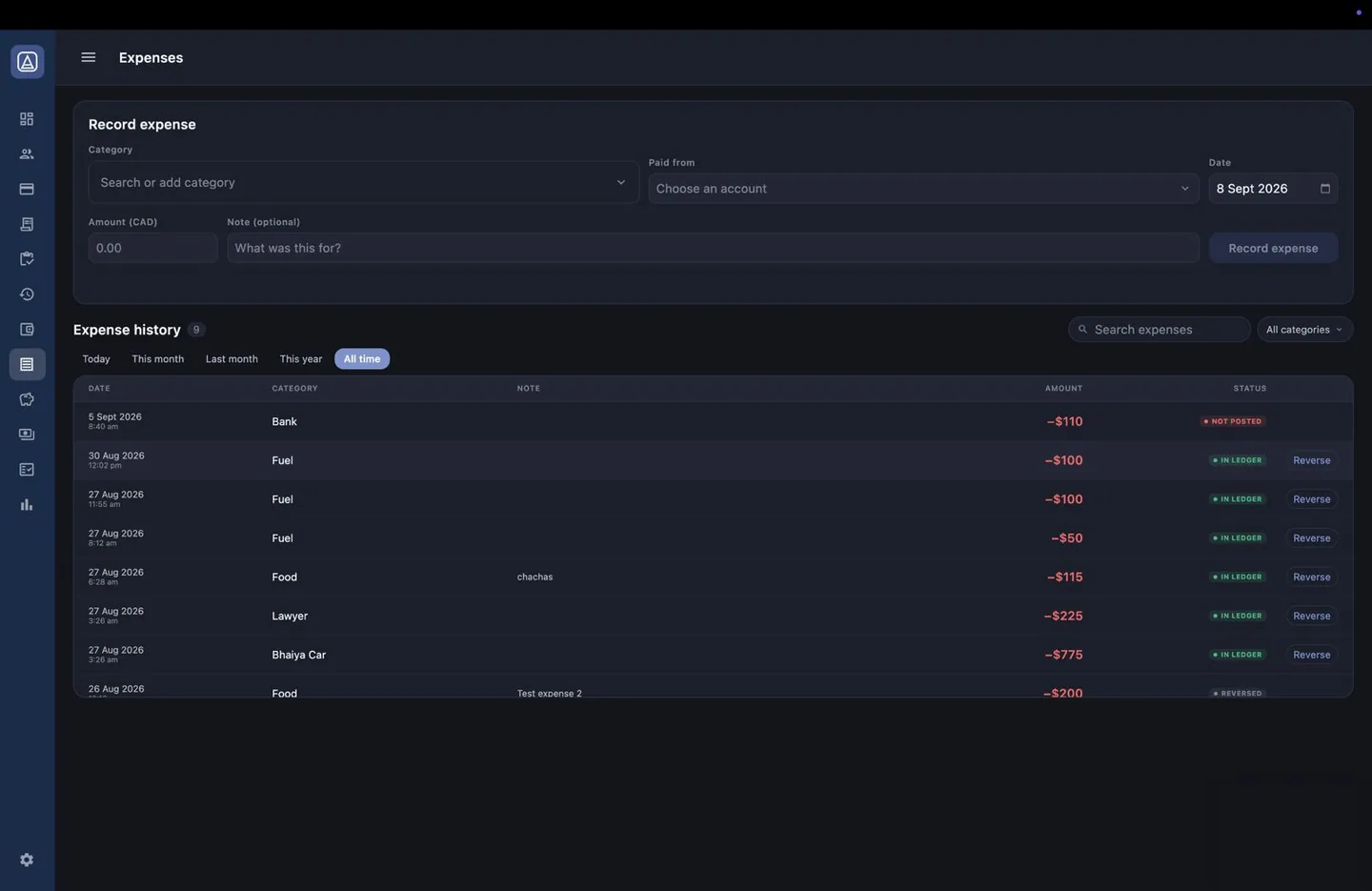Click the -$775 amount
Image resolution: width=1372 pixels, height=891 pixels.
1063,655
